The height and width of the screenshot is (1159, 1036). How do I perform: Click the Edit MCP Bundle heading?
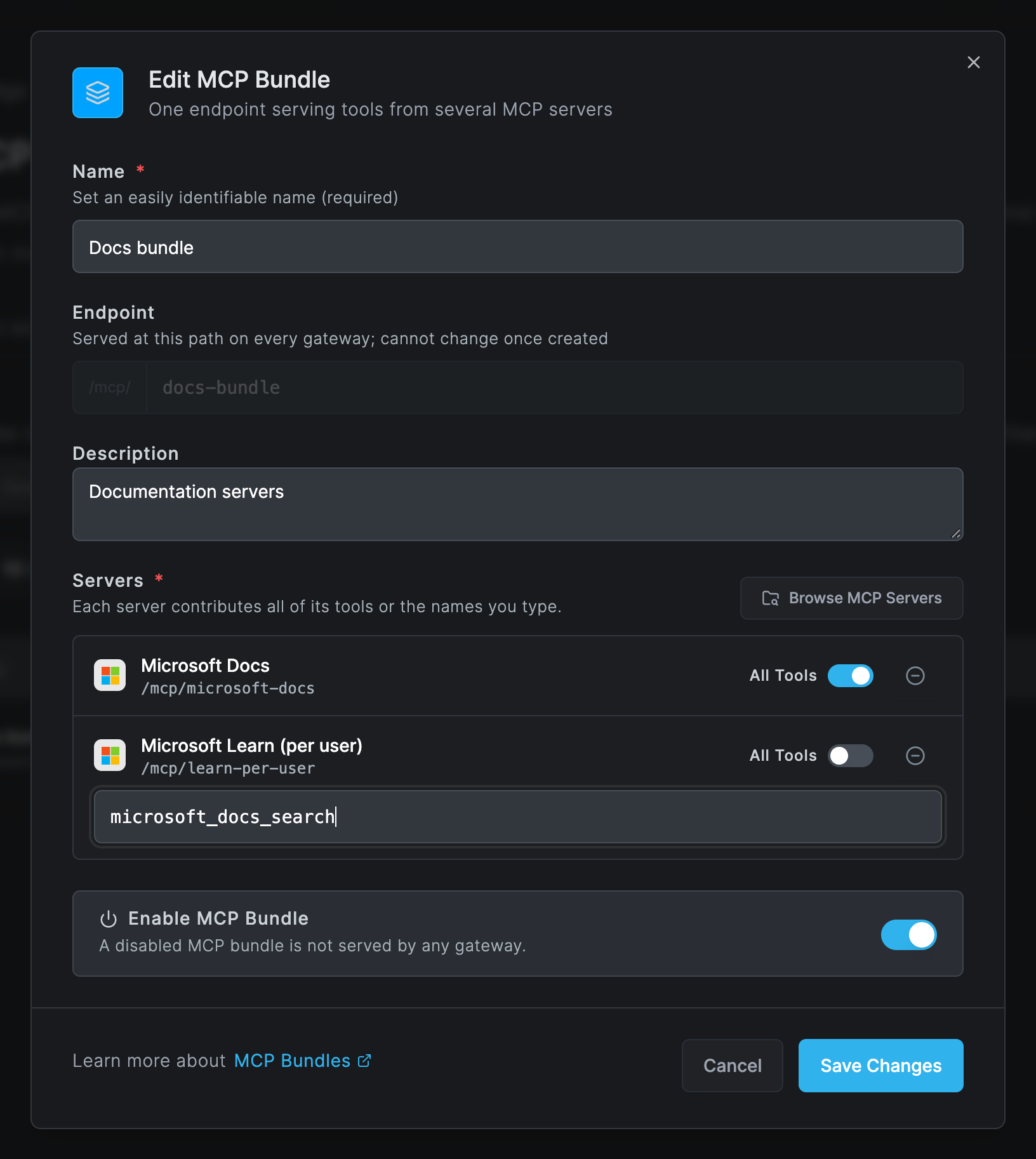pyautogui.click(x=239, y=80)
